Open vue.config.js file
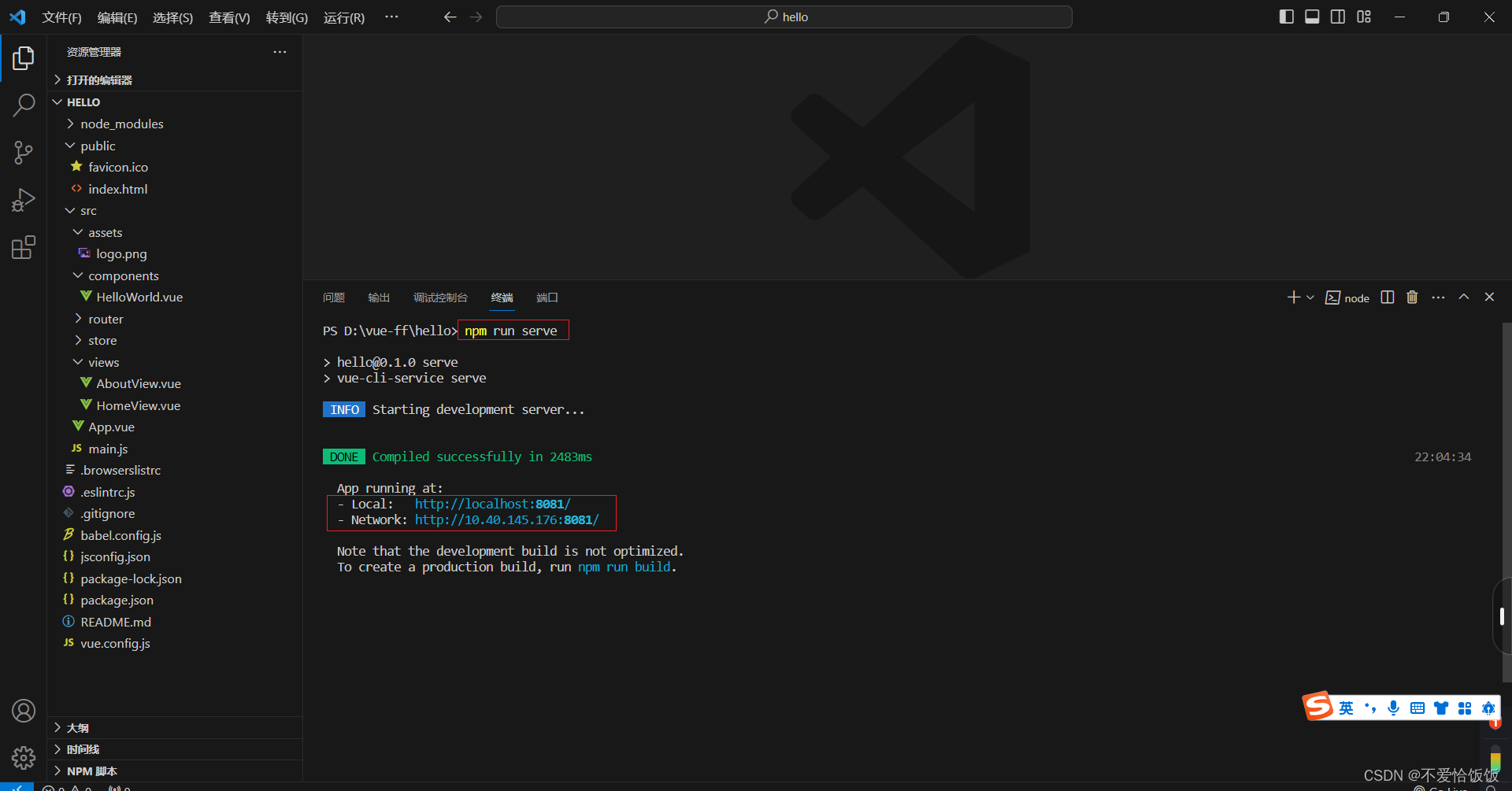Screen dimensions: 1512x791 pyautogui.click(x=175, y=643)
